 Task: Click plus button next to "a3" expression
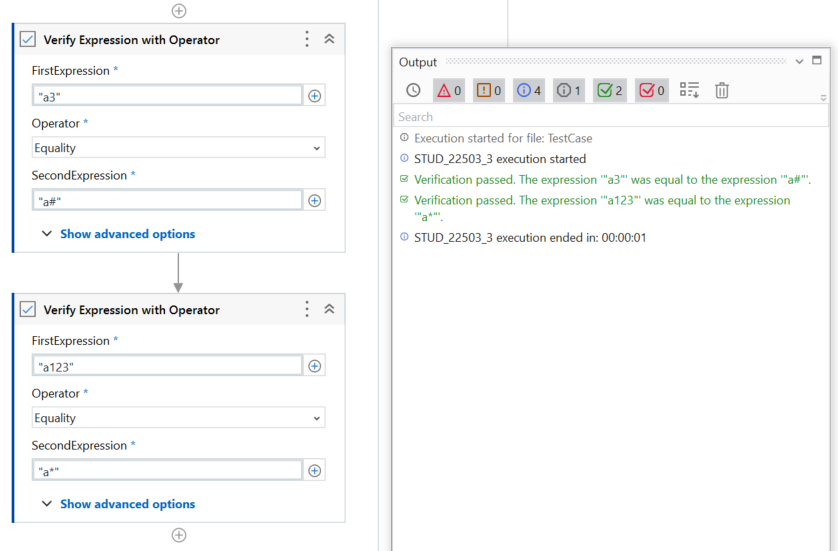314,96
